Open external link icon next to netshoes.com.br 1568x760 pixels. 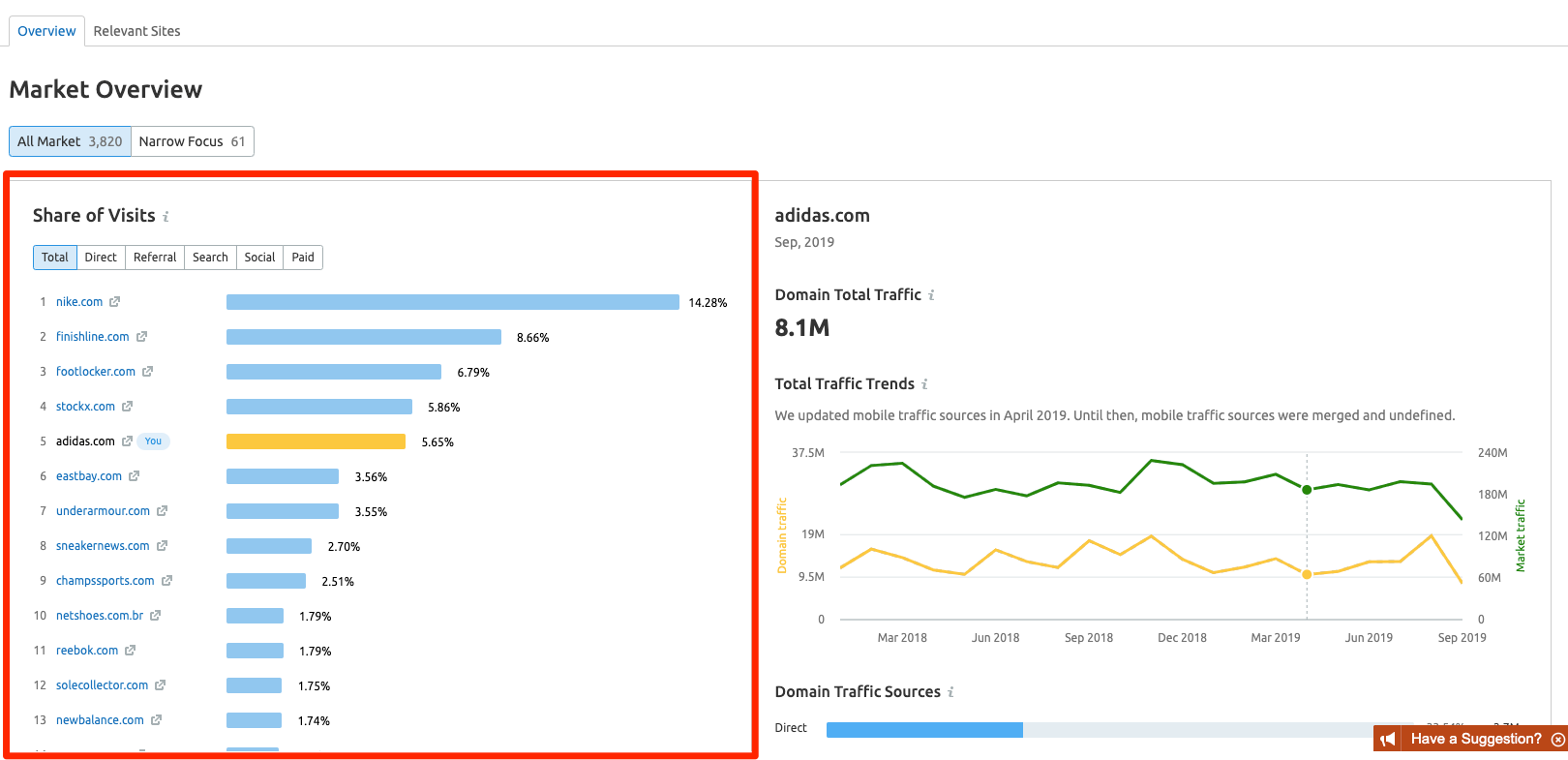[x=155, y=616]
